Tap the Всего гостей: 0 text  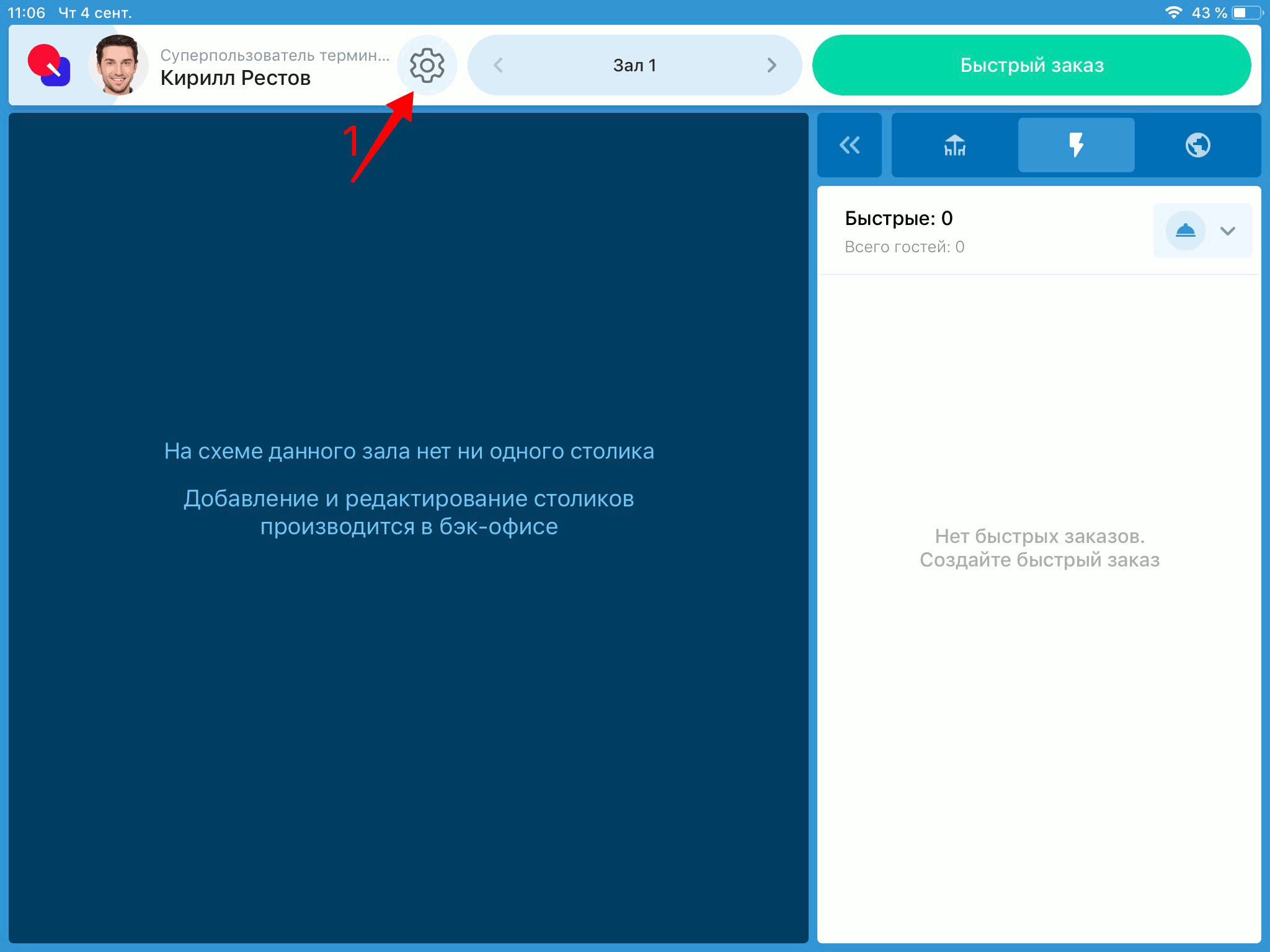point(904,247)
